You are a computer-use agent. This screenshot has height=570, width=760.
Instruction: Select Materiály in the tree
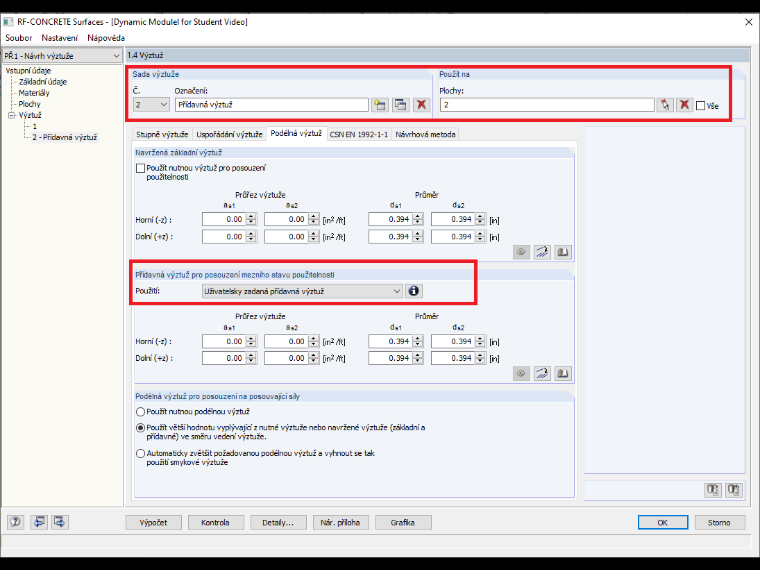(x=34, y=93)
